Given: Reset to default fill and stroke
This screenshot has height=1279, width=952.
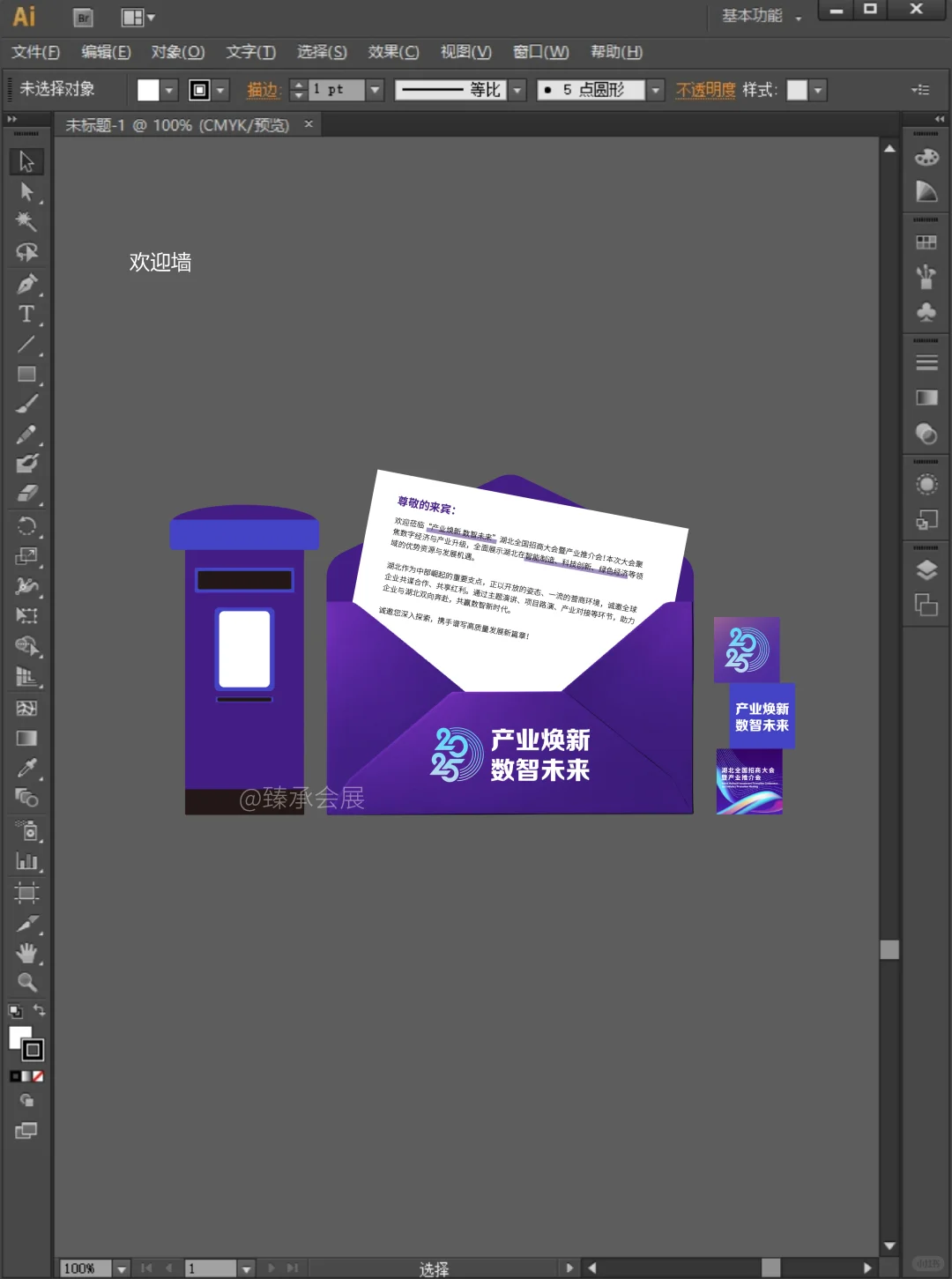Looking at the screenshot, I should (15, 1011).
